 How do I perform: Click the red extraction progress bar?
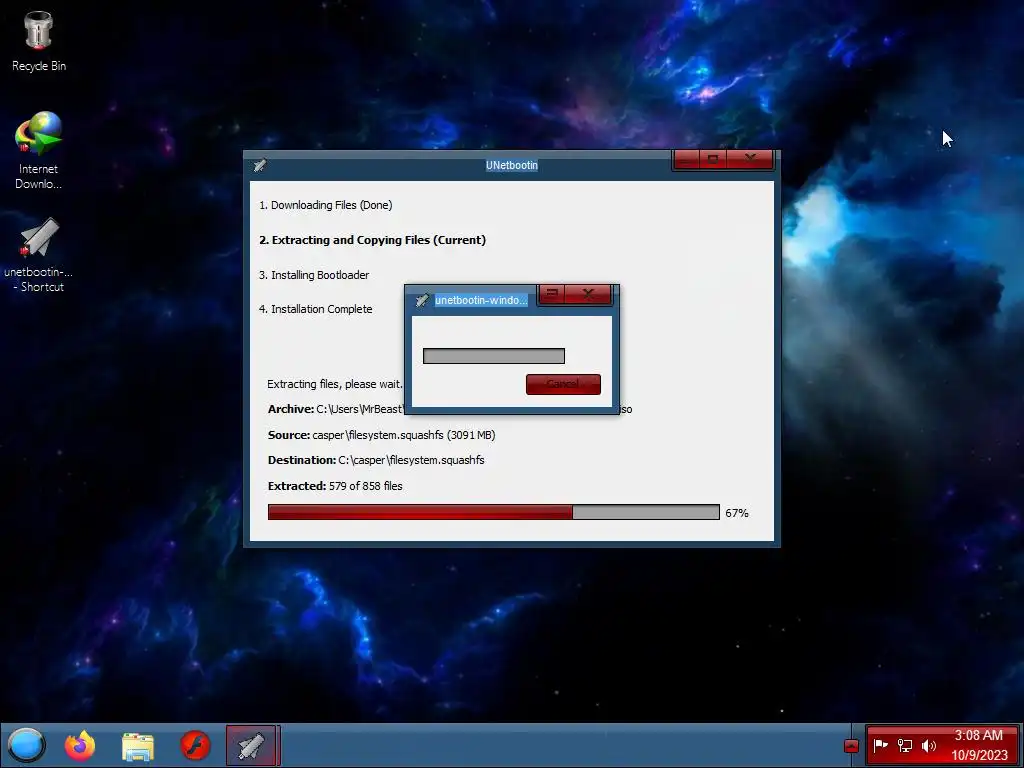[494, 513]
